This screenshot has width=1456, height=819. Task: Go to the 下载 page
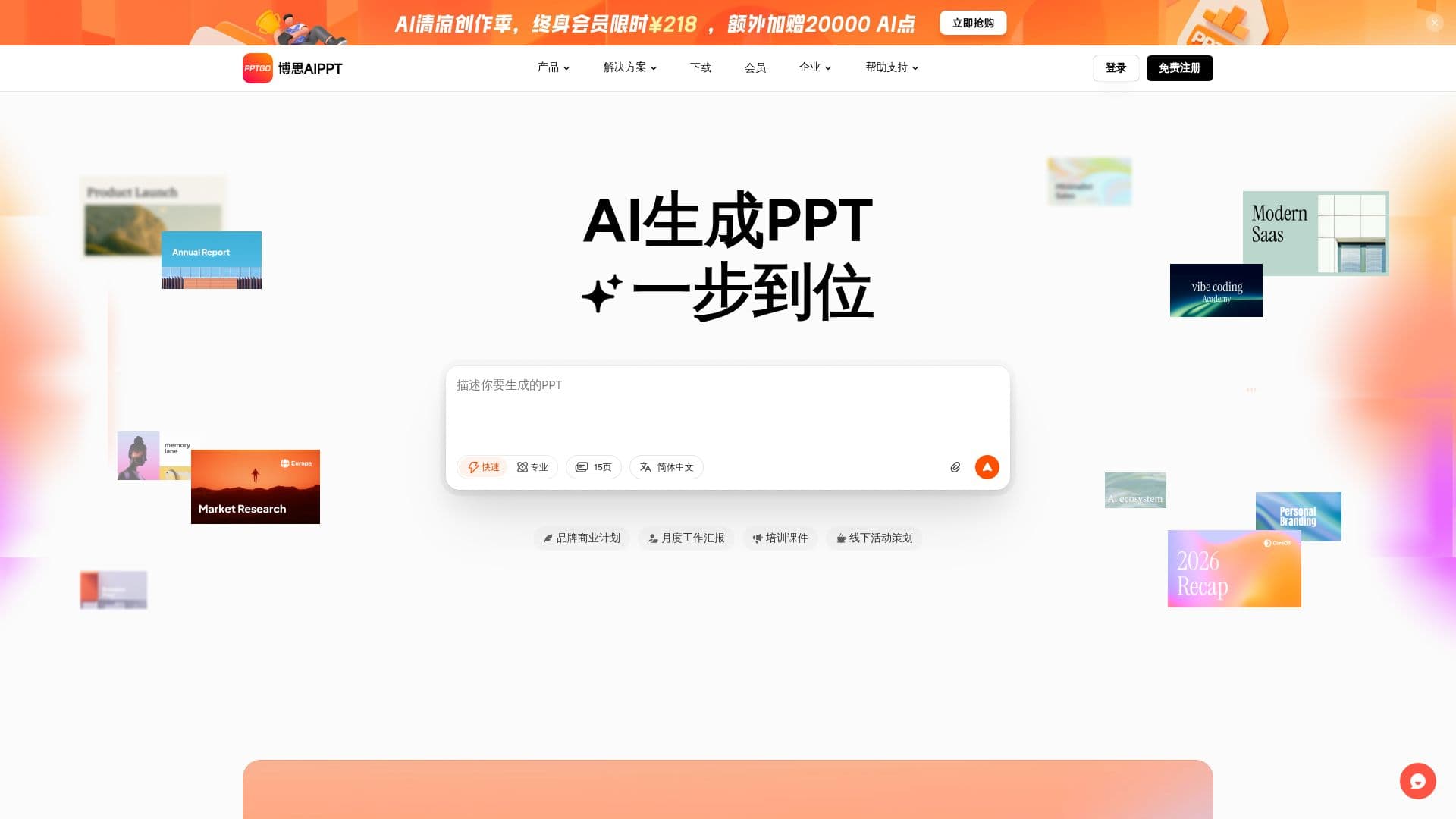point(701,67)
